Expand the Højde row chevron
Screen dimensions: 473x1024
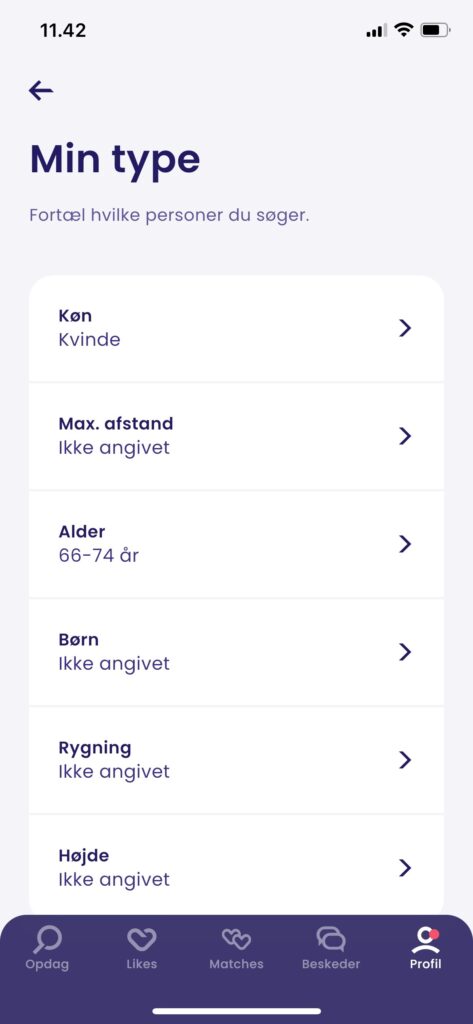click(405, 867)
